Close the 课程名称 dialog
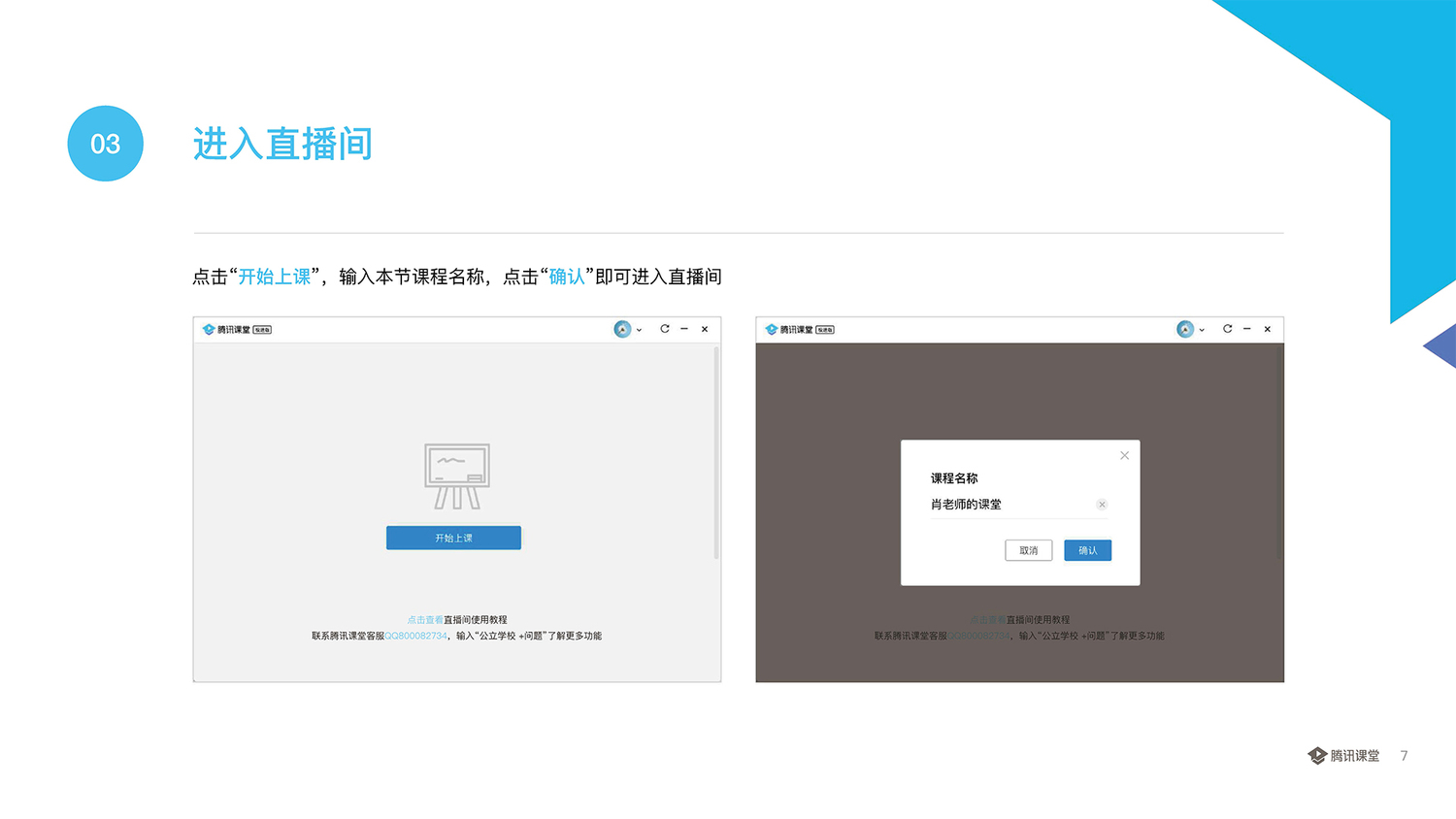The image size is (1456, 819). (x=1124, y=455)
